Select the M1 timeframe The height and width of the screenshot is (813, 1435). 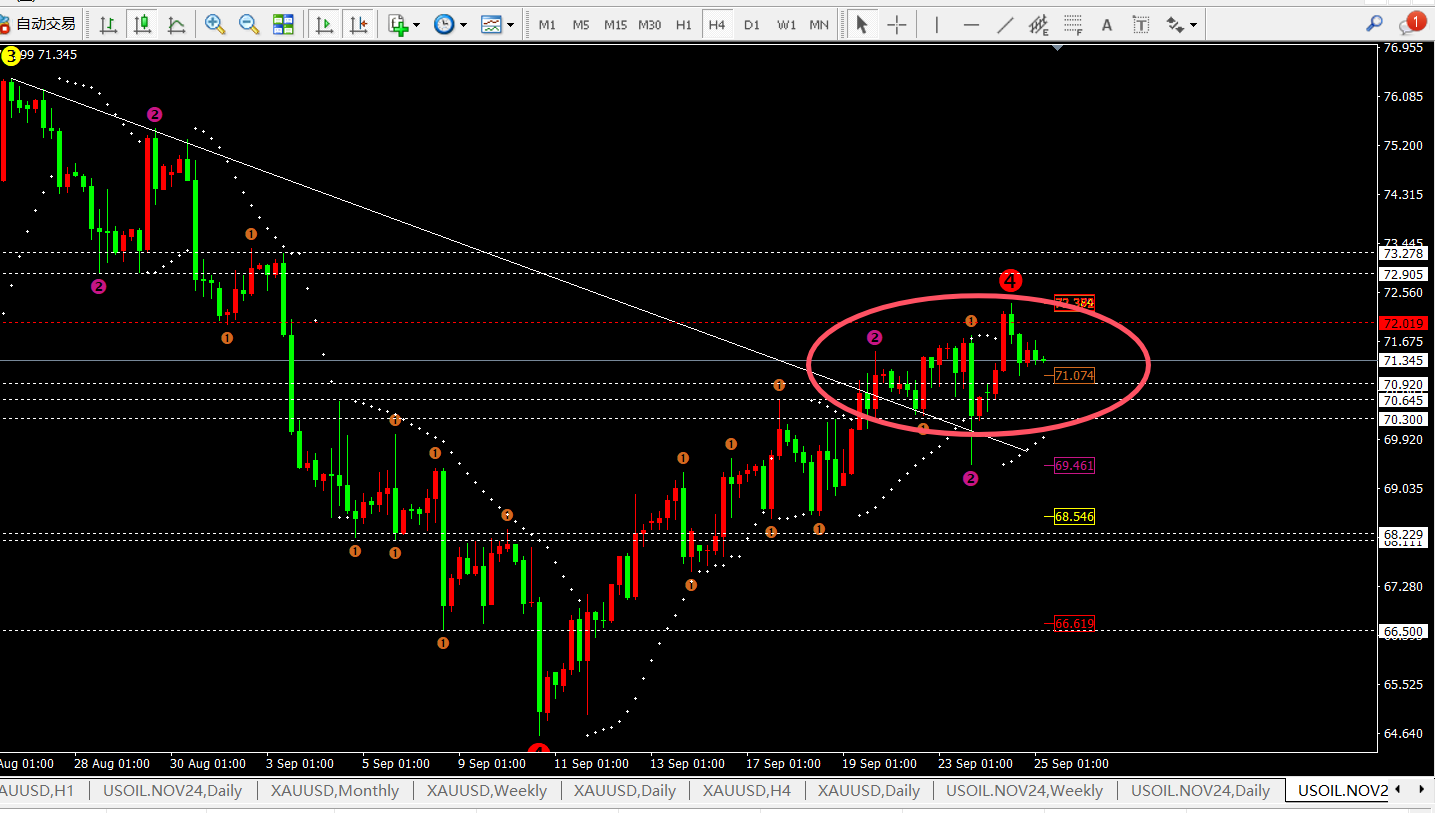coord(547,25)
